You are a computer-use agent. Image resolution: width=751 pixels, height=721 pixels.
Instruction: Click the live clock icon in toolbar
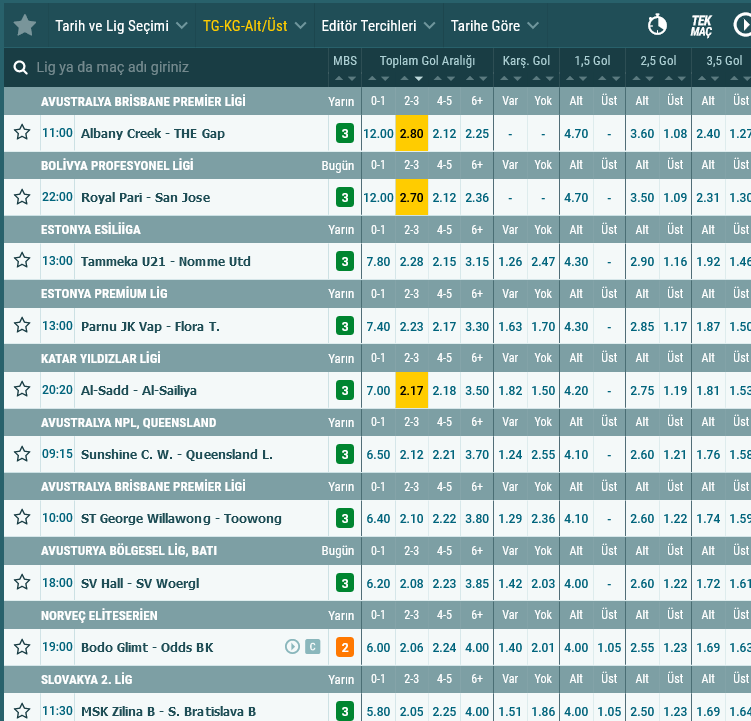(x=657, y=25)
